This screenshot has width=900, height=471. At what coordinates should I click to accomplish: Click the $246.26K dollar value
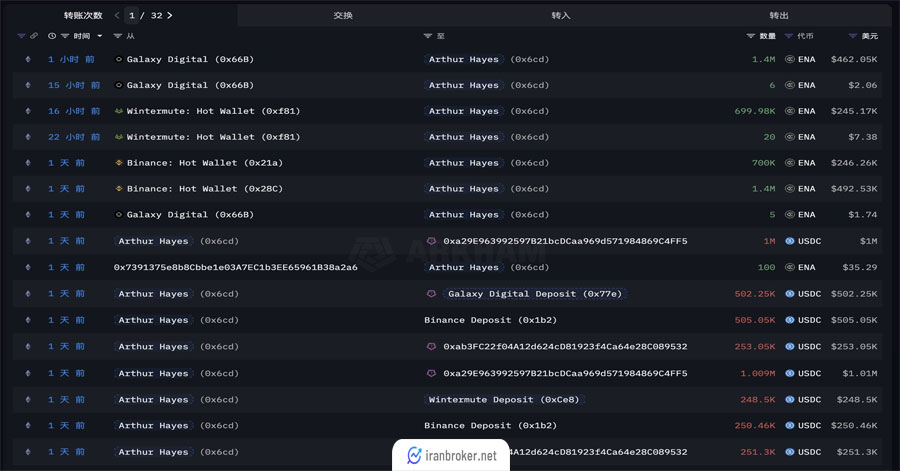click(x=854, y=163)
